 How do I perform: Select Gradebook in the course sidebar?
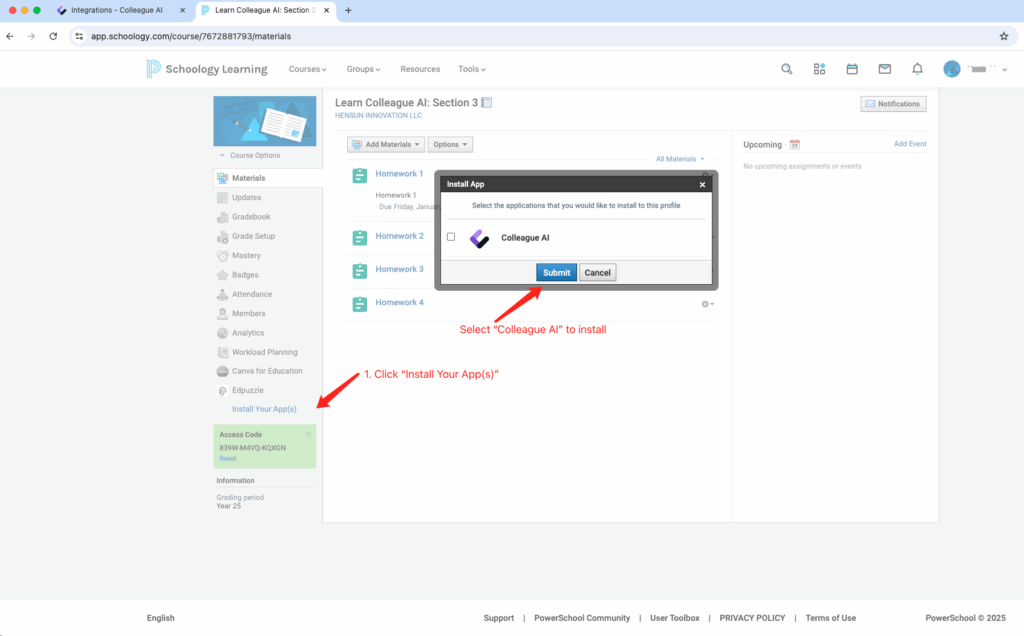[x=251, y=217]
